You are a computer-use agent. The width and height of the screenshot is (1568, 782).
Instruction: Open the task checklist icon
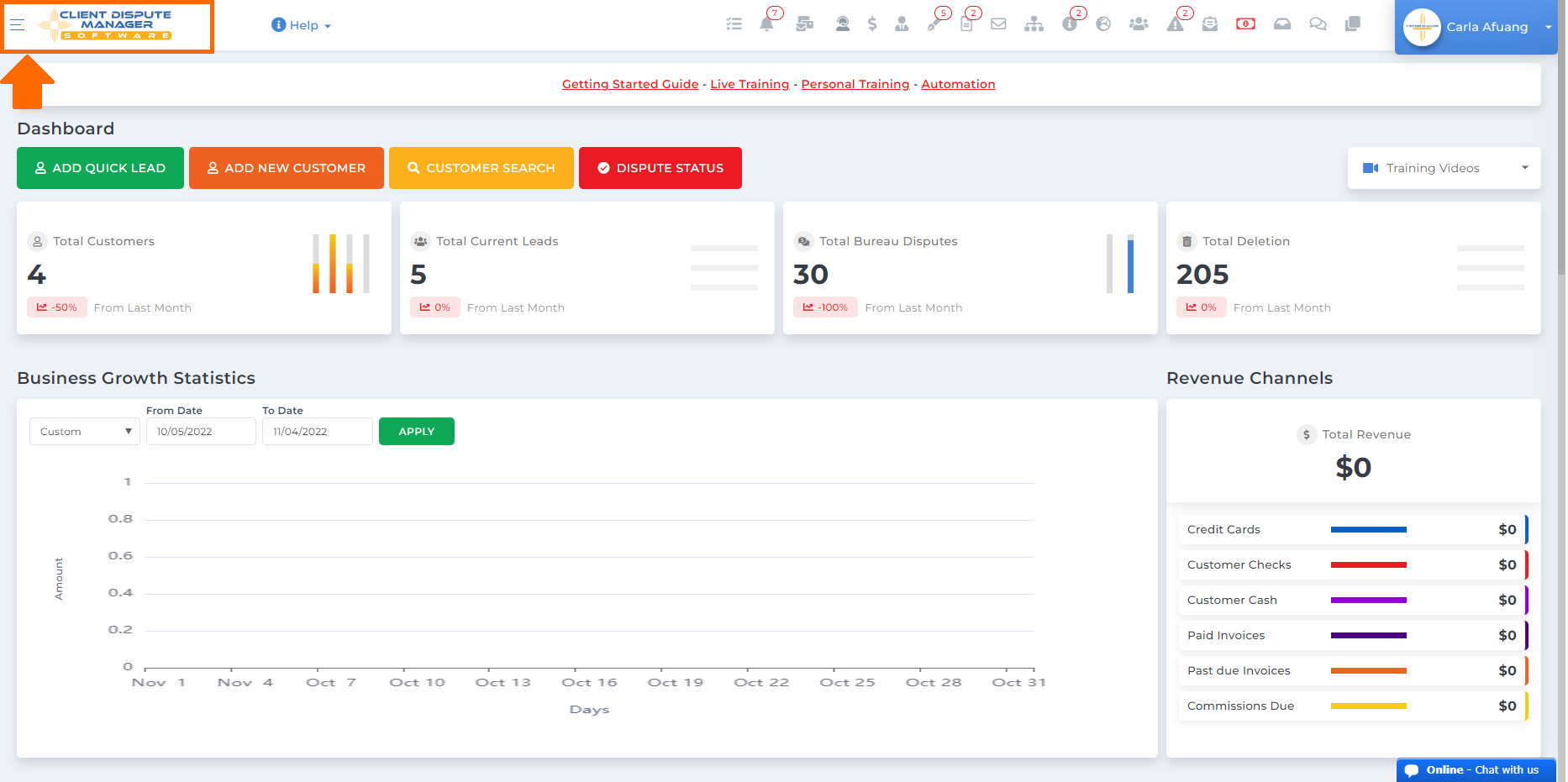(x=734, y=24)
